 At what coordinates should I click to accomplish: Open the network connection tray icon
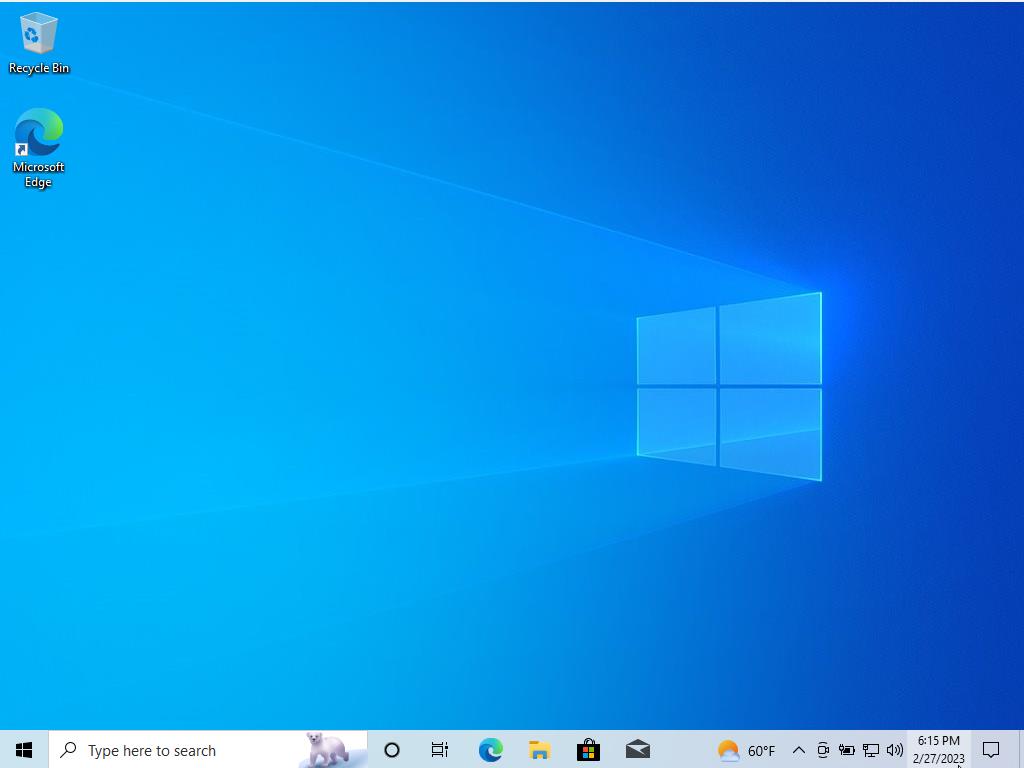click(x=871, y=750)
